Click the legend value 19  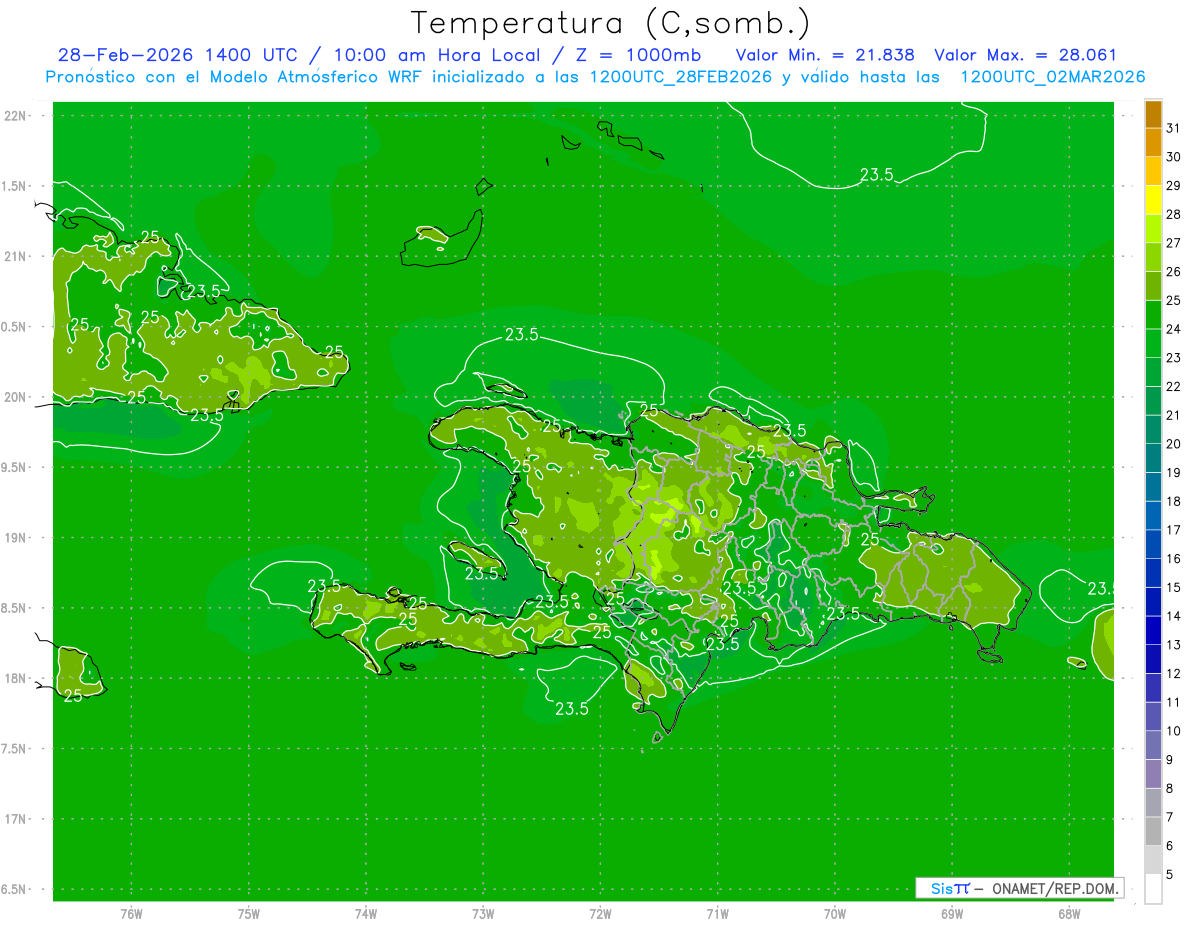[x=1173, y=472]
